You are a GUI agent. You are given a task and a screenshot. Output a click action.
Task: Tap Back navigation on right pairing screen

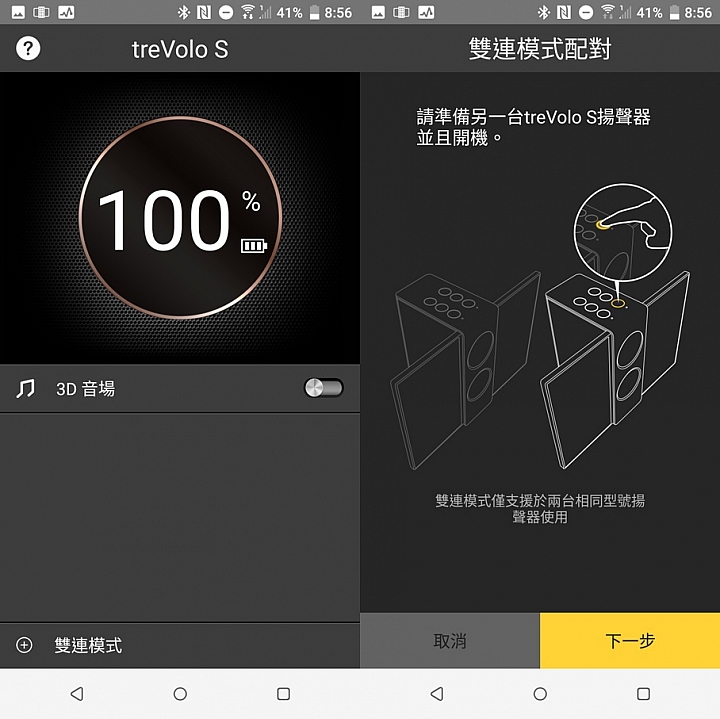[x=437, y=694]
